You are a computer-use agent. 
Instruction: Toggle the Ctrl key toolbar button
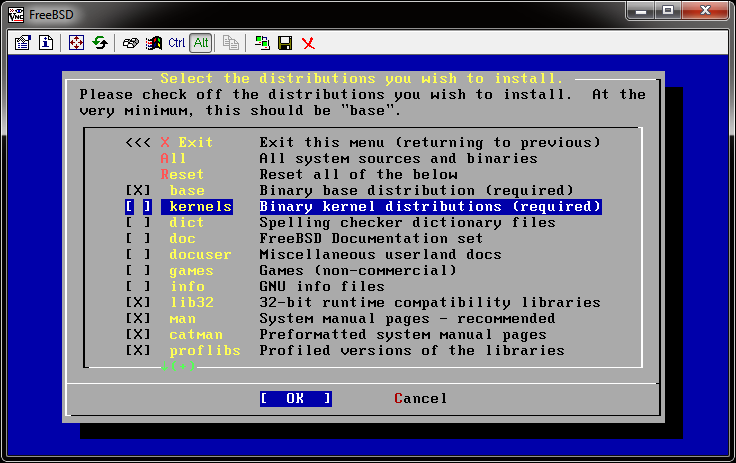tap(176, 43)
